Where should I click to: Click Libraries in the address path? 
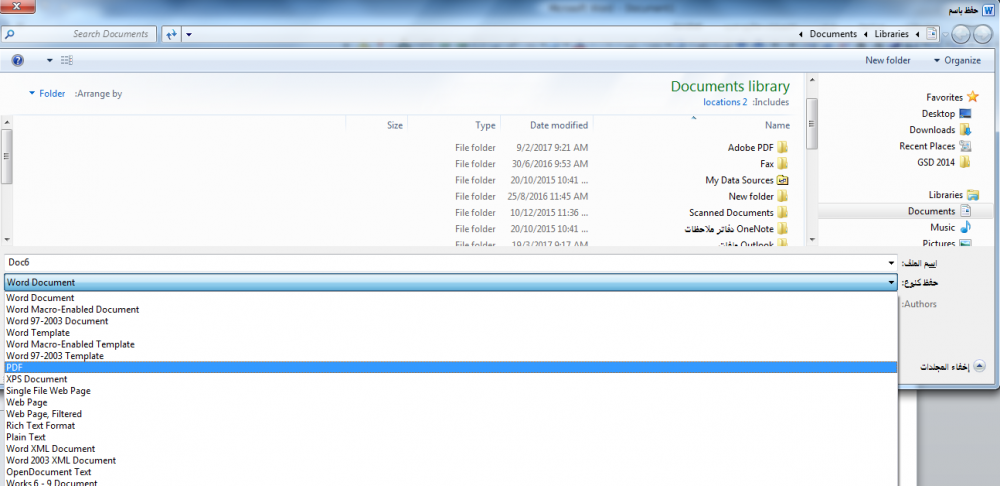point(892,34)
